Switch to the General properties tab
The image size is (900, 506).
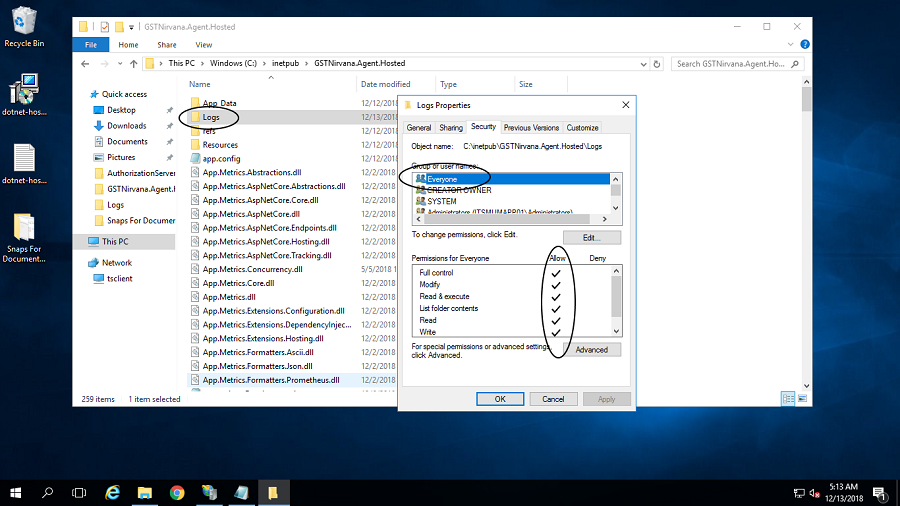click(x=418, y=127)
